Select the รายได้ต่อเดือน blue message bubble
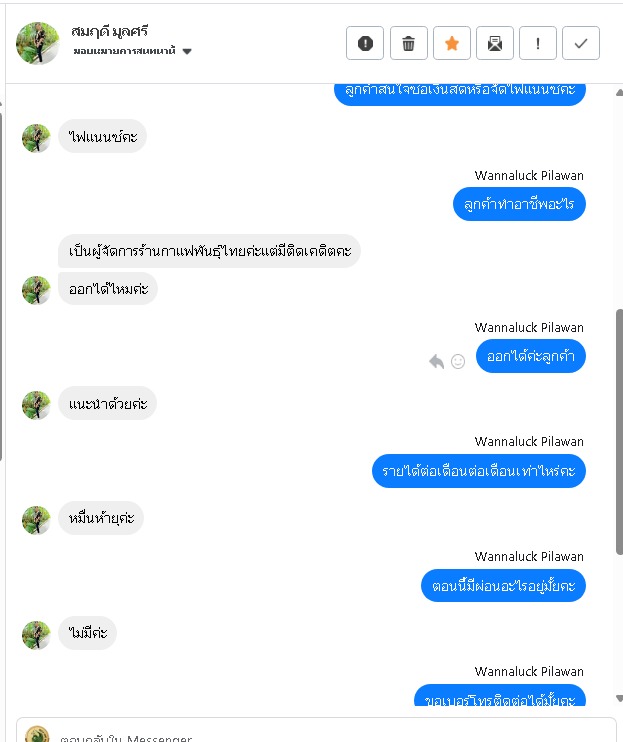The width and height of the screenshot is (623, 742). pyautogui.click(x=479, y=471)
